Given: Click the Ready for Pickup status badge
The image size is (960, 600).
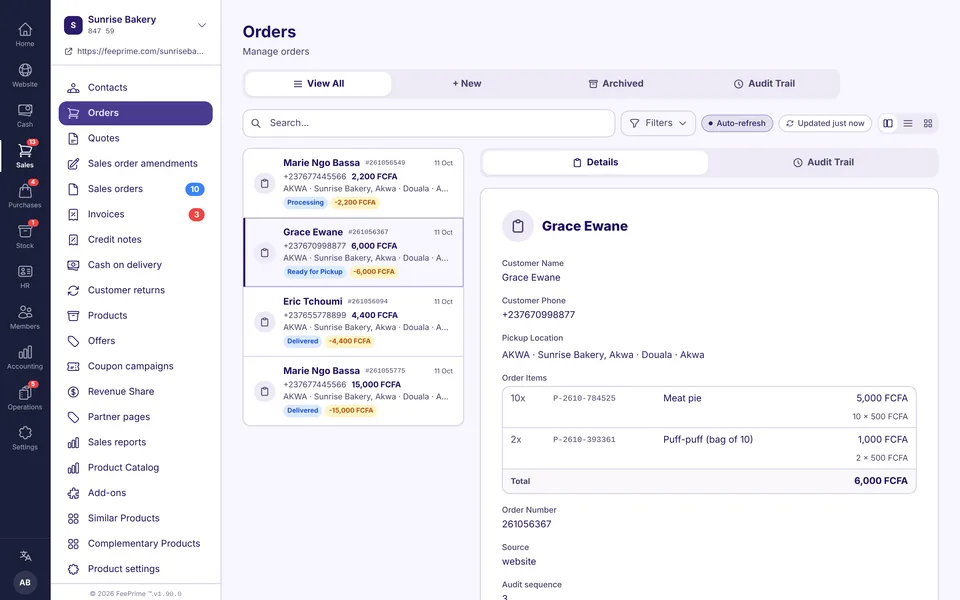Looking at the screenshot, I should [315, 272].
